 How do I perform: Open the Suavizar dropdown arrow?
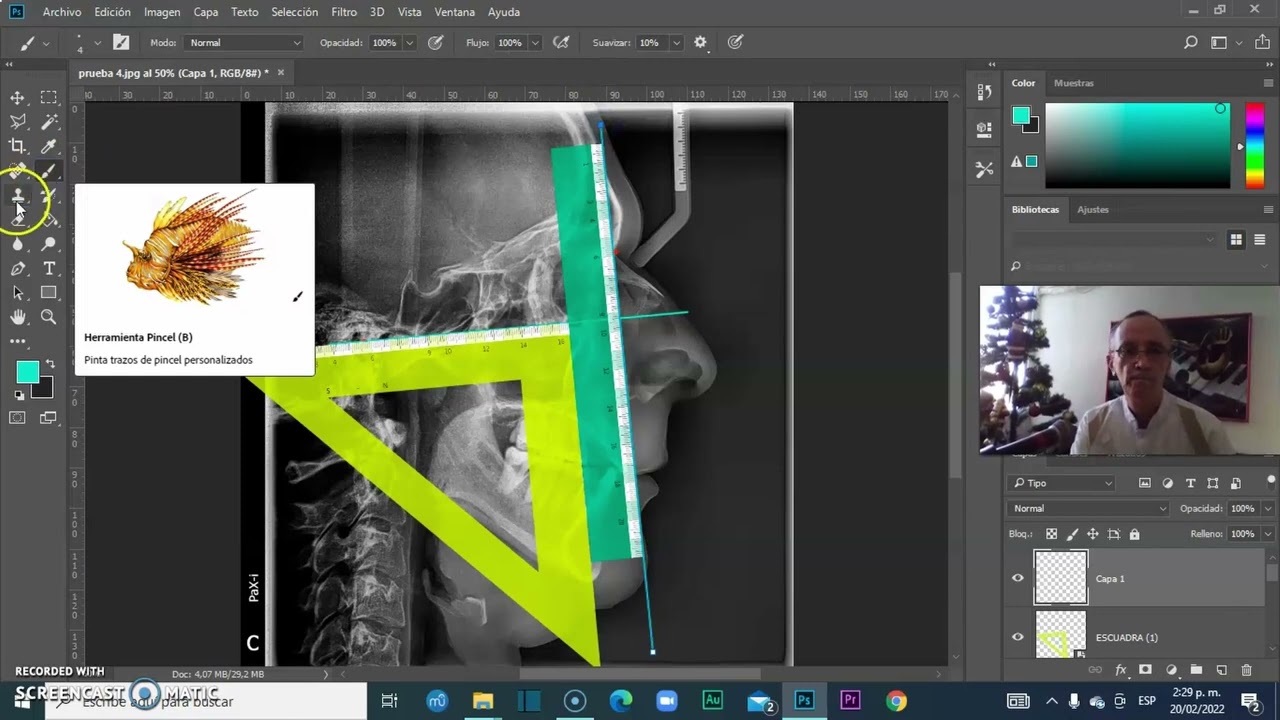pos(676,43)
